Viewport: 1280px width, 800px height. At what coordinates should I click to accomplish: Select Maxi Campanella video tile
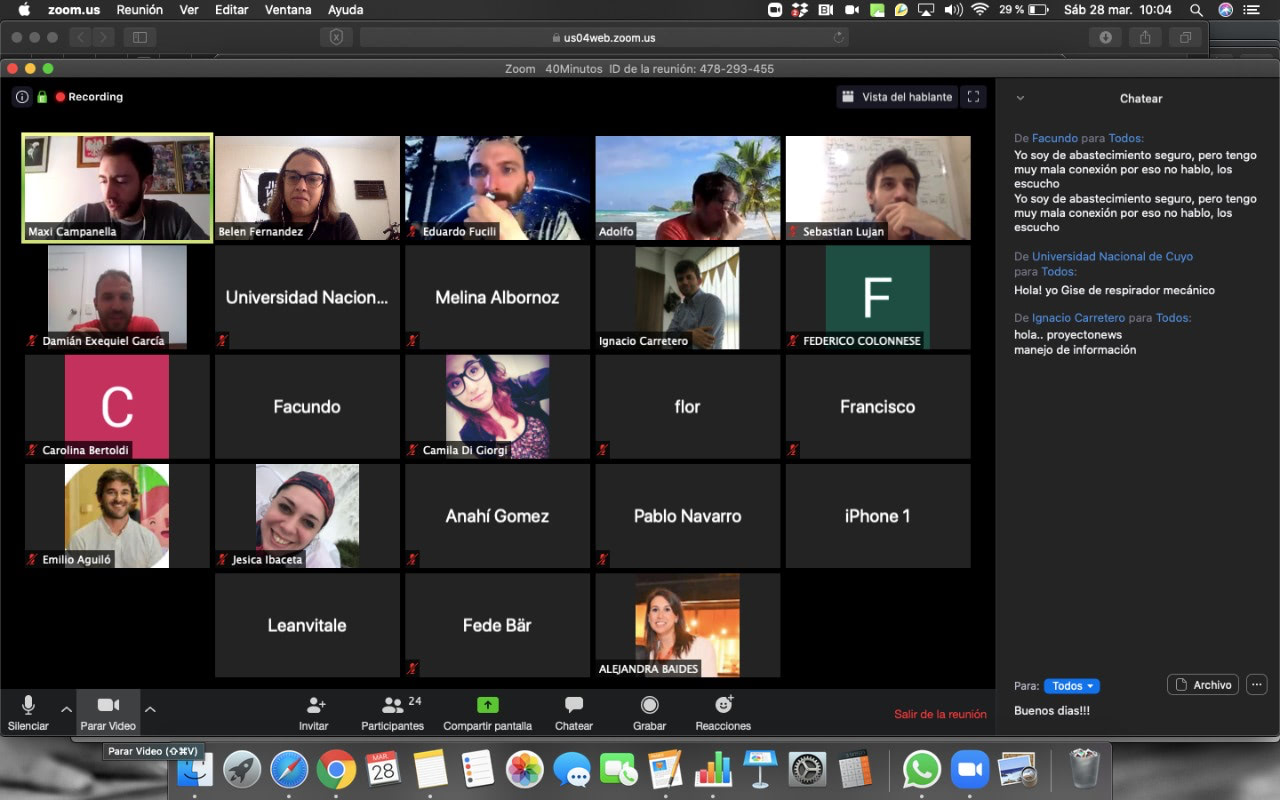tap(117, 188)
